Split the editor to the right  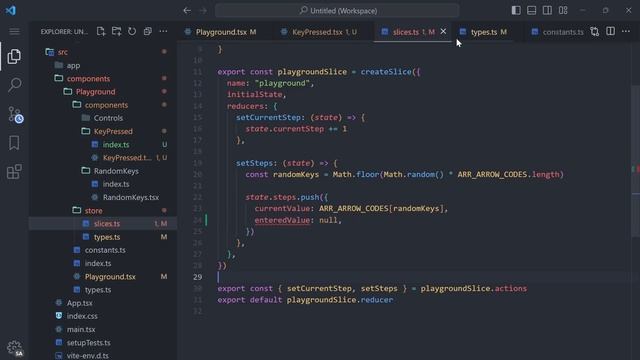(610, 31)
